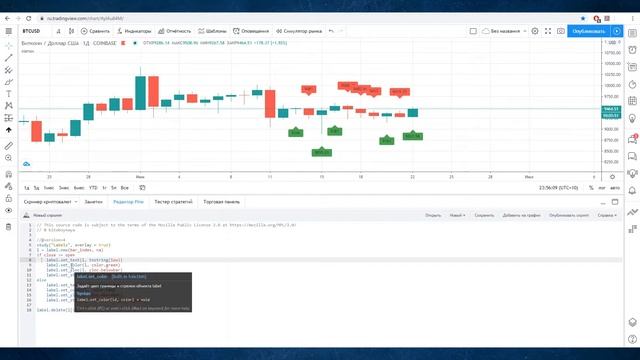
Task: Toggle percent scale on price axis
Action: 591,188
